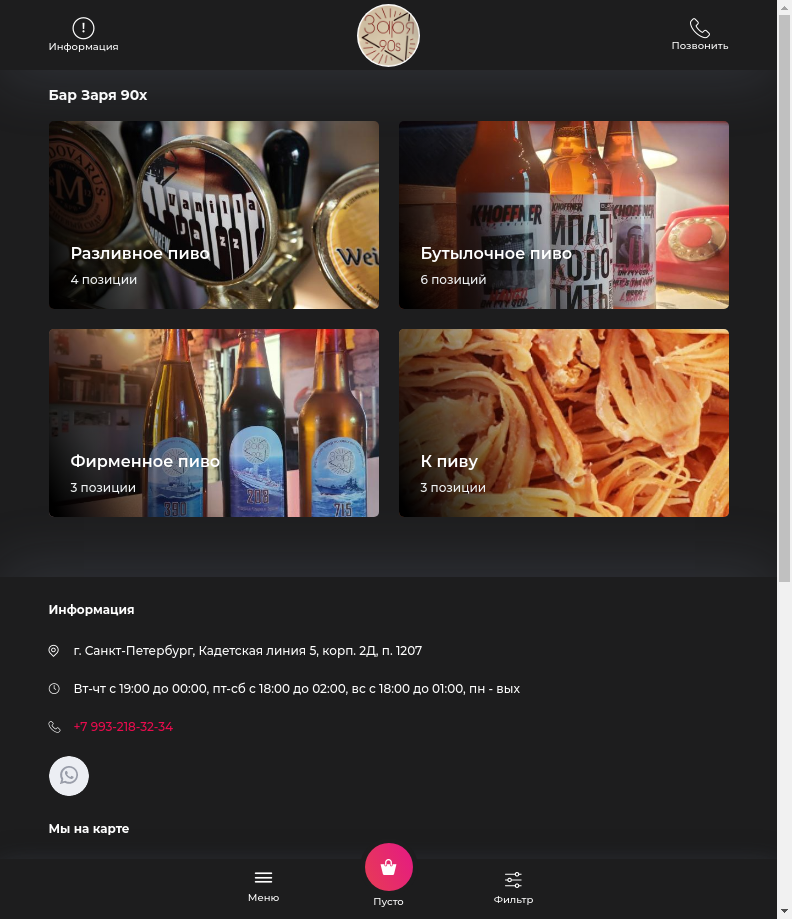Screen dimensions: 792x919
Task: Click the location pin icon by the address
Action: pos(53,651)
